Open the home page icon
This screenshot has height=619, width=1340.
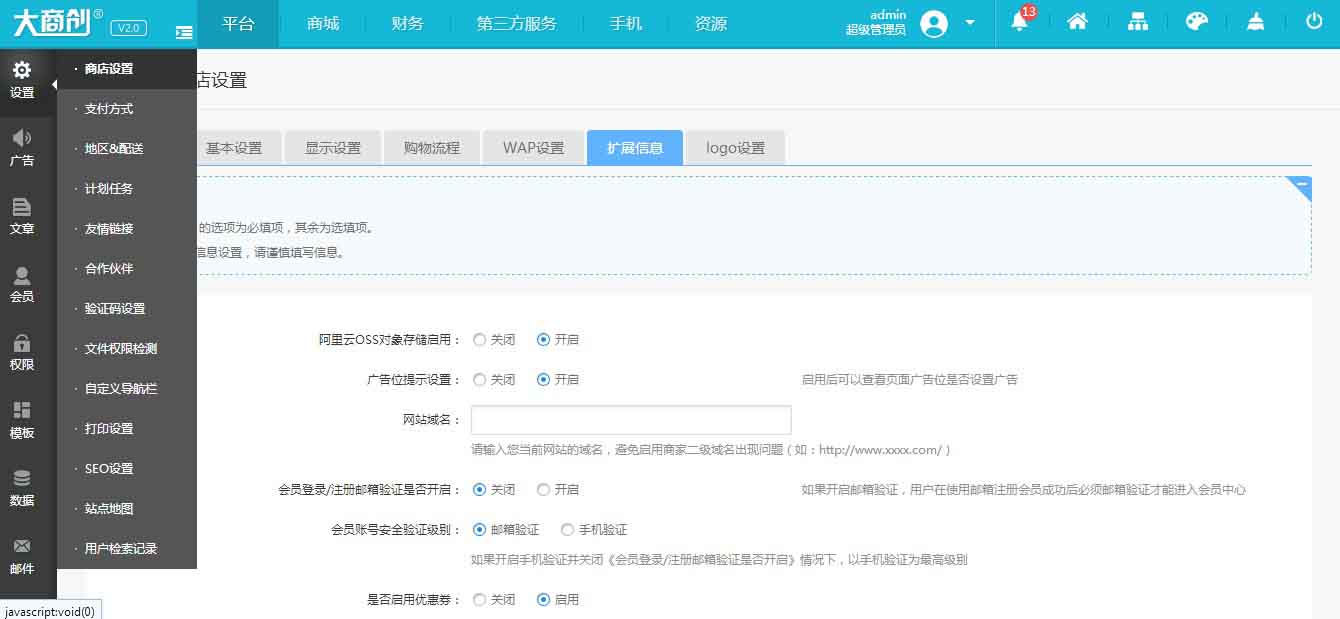[1077, 22]
